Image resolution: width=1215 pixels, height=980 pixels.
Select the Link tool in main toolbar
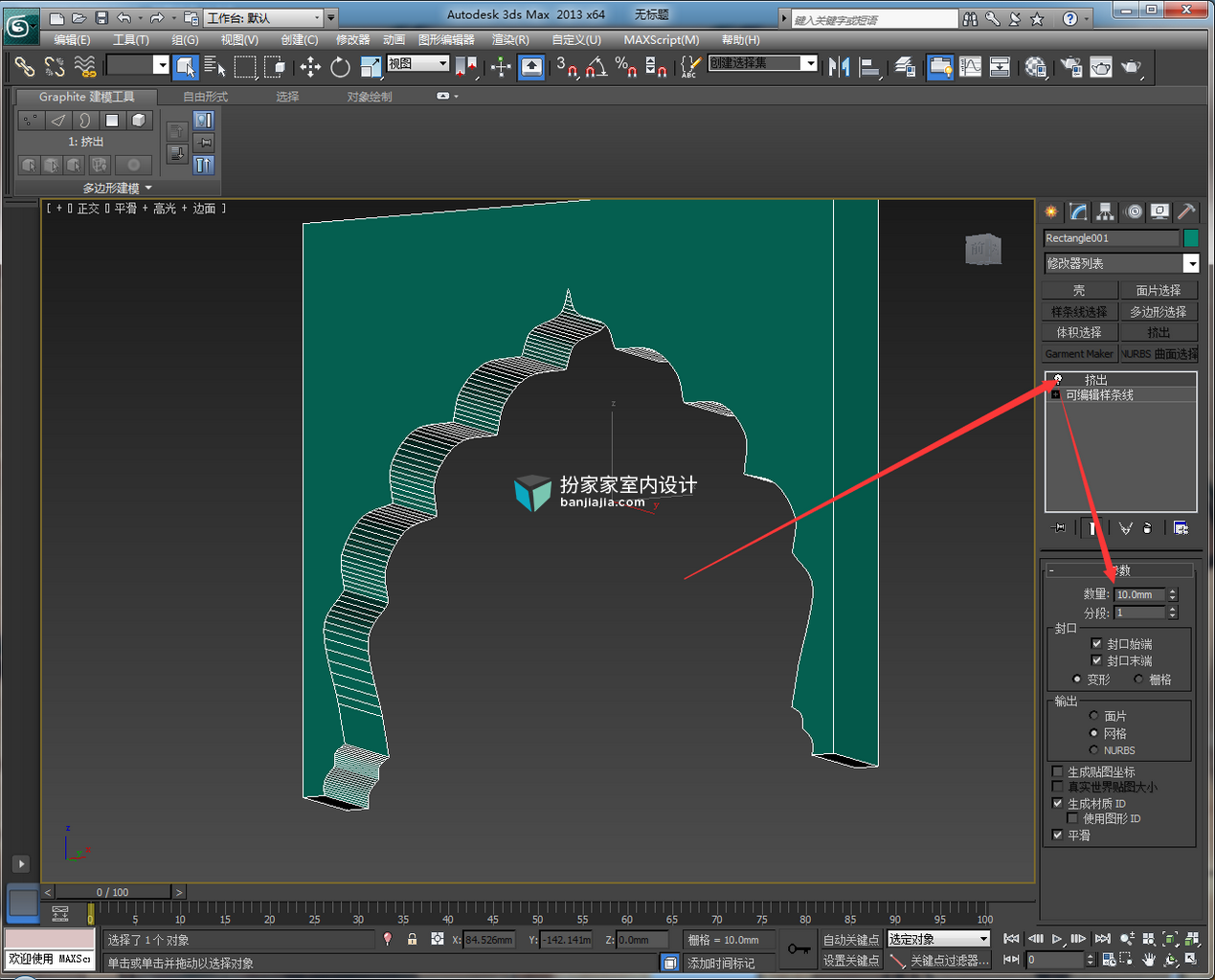pos(24,66)
